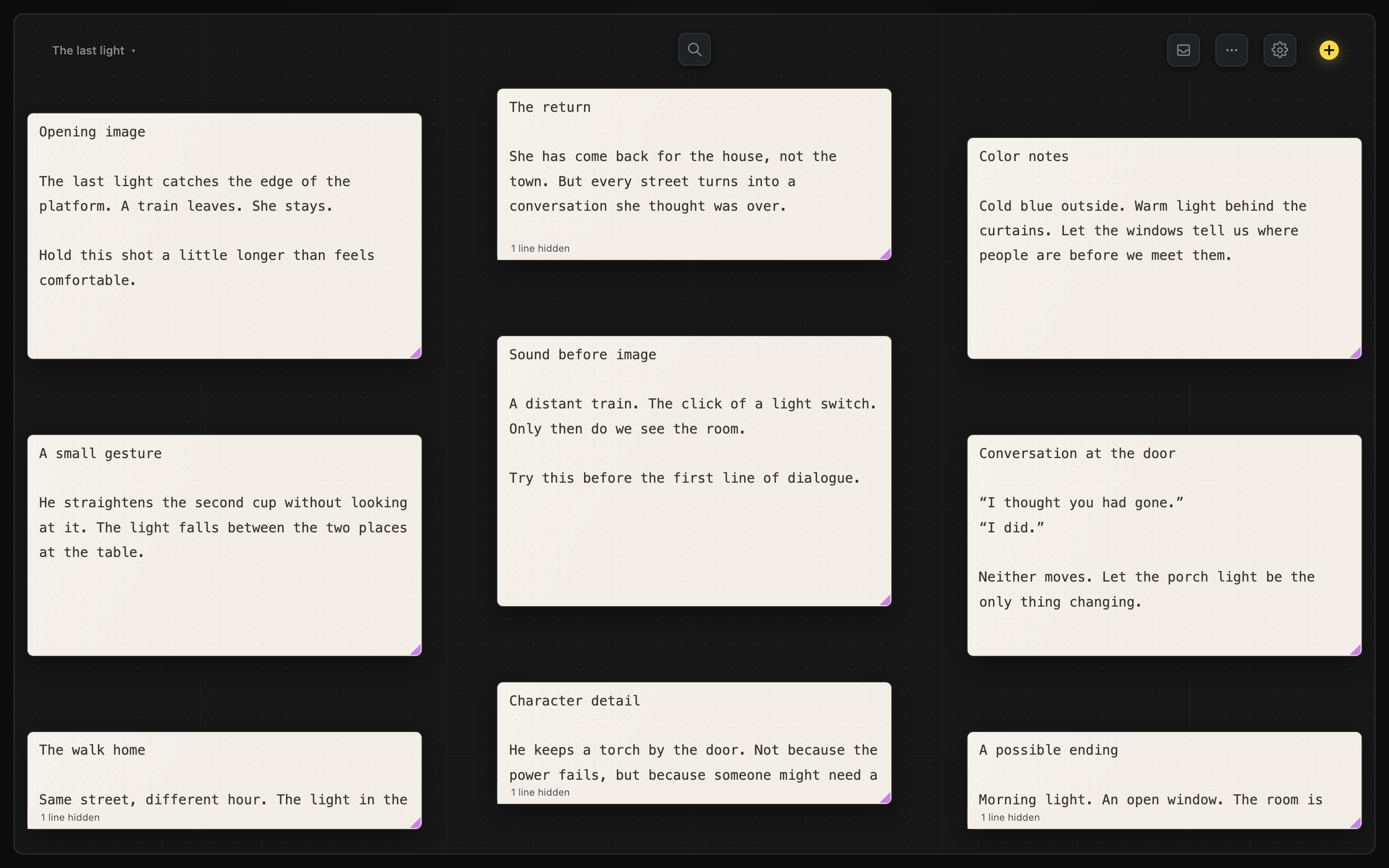Screen dimensions: 1389x868
Task: Click purple corner handle on A possible ending card
Action: 1356,823
